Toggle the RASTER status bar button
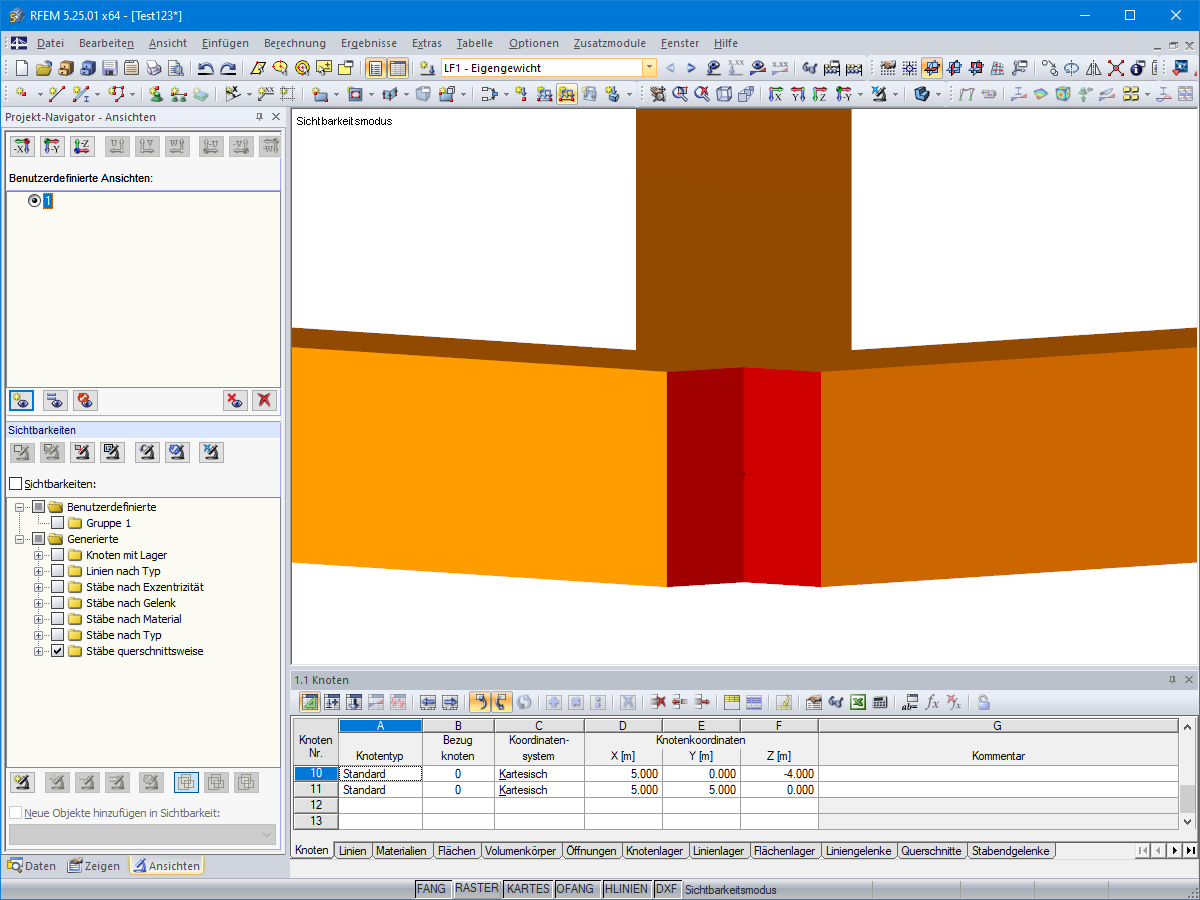1200x900 pixels. pos(476,889)
